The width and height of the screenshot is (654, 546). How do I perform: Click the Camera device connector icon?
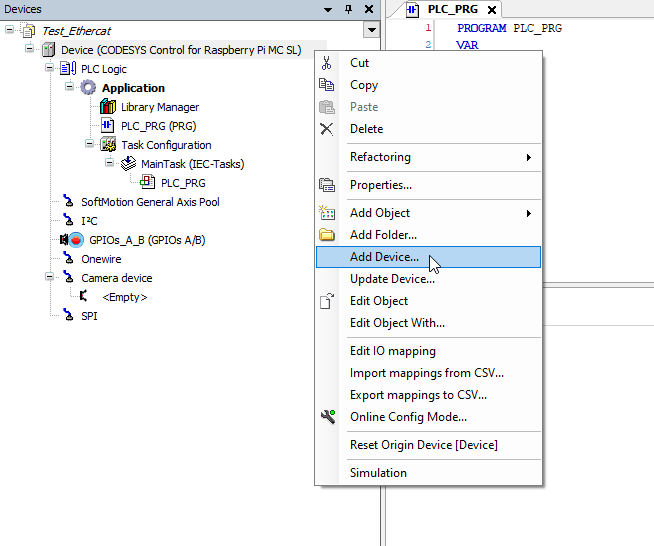click(68, 277)
